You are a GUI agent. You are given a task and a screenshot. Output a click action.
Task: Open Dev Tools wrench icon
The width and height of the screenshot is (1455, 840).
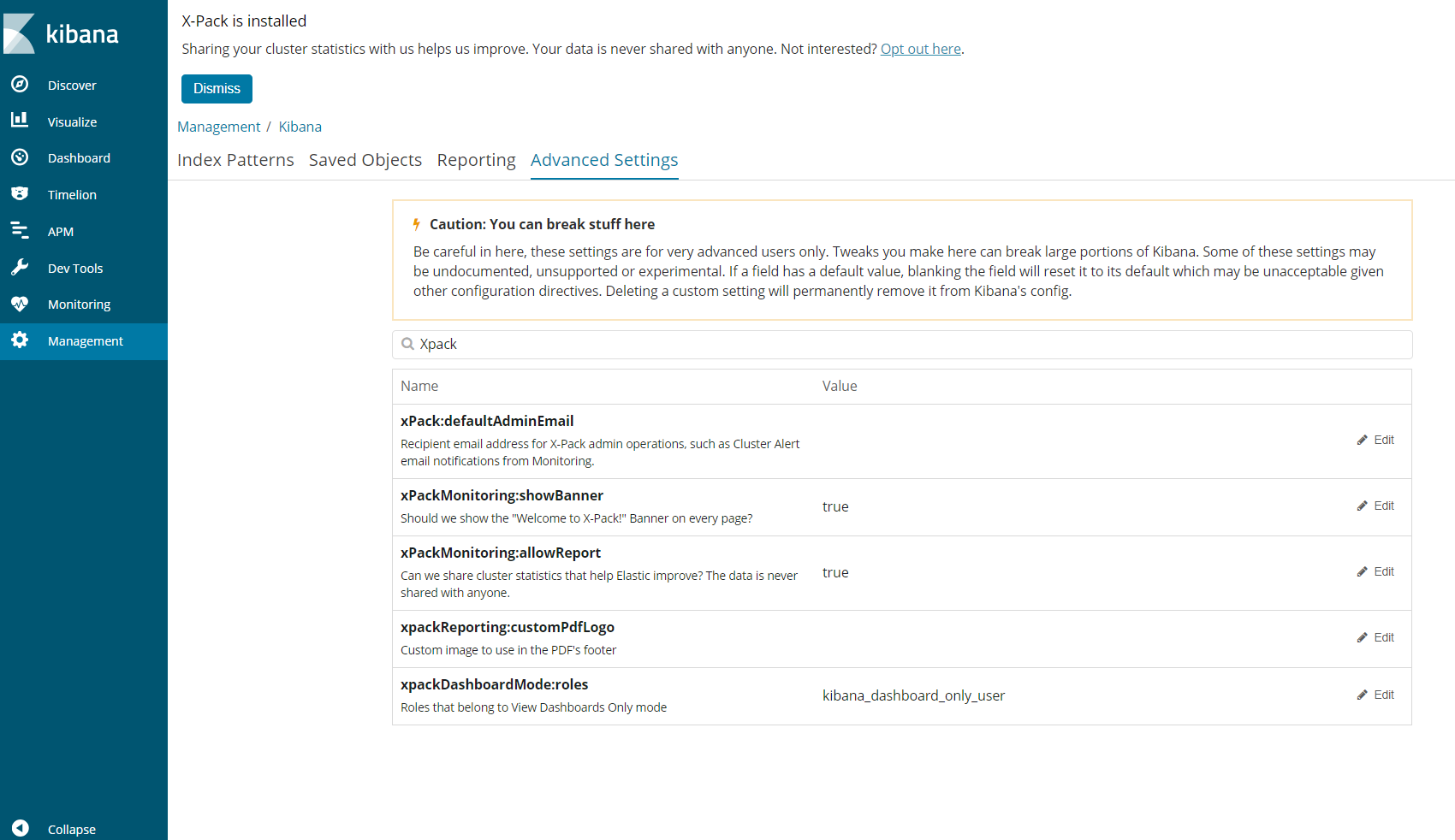[x=20, y=268]
